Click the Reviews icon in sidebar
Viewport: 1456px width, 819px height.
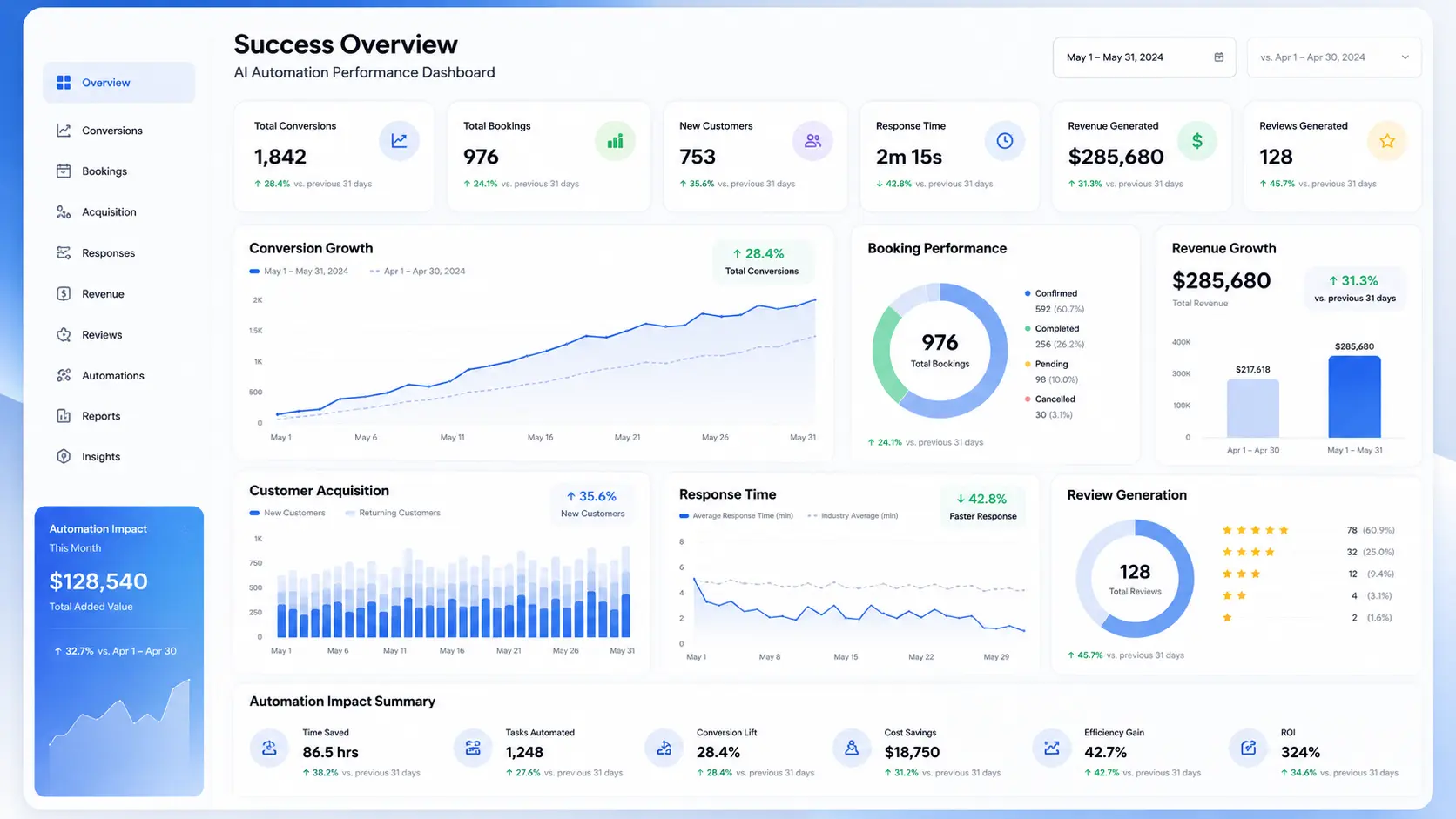pos(64,335)
